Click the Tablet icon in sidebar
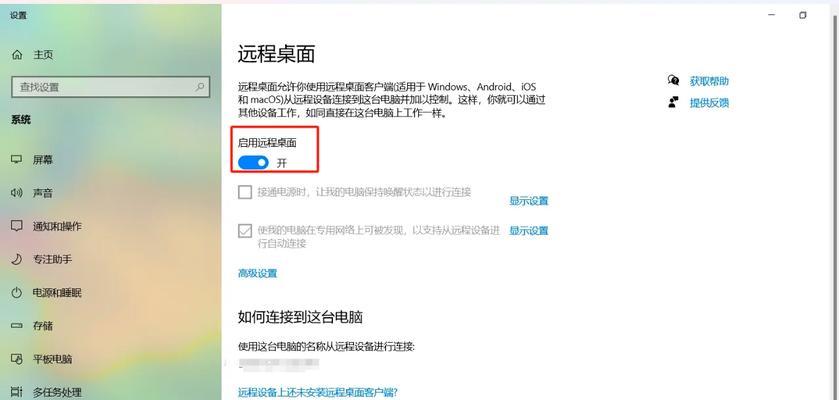839x400 pixels. 17,358
